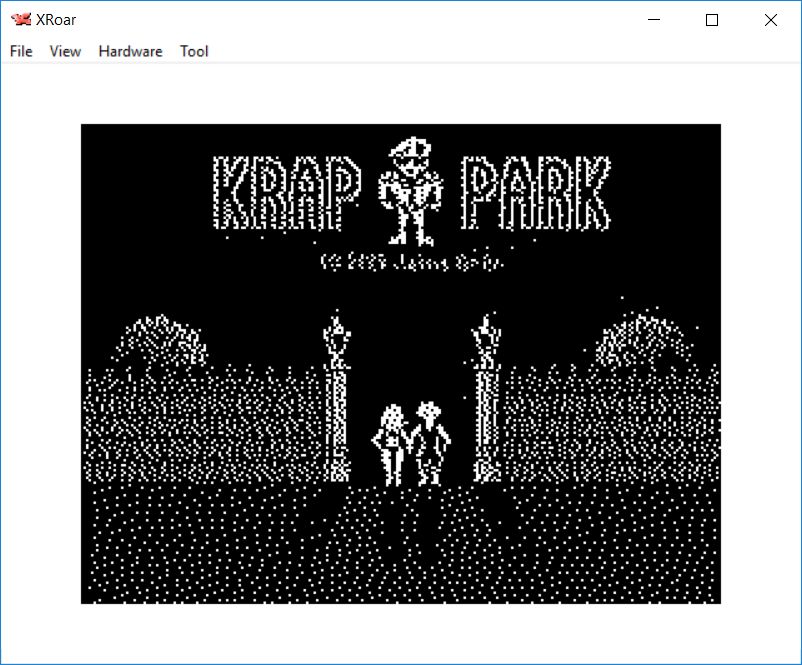Click the word PARK in the game title
This screenshot has width=802, height=665.
pyautogui.click(x=535, y=194)
